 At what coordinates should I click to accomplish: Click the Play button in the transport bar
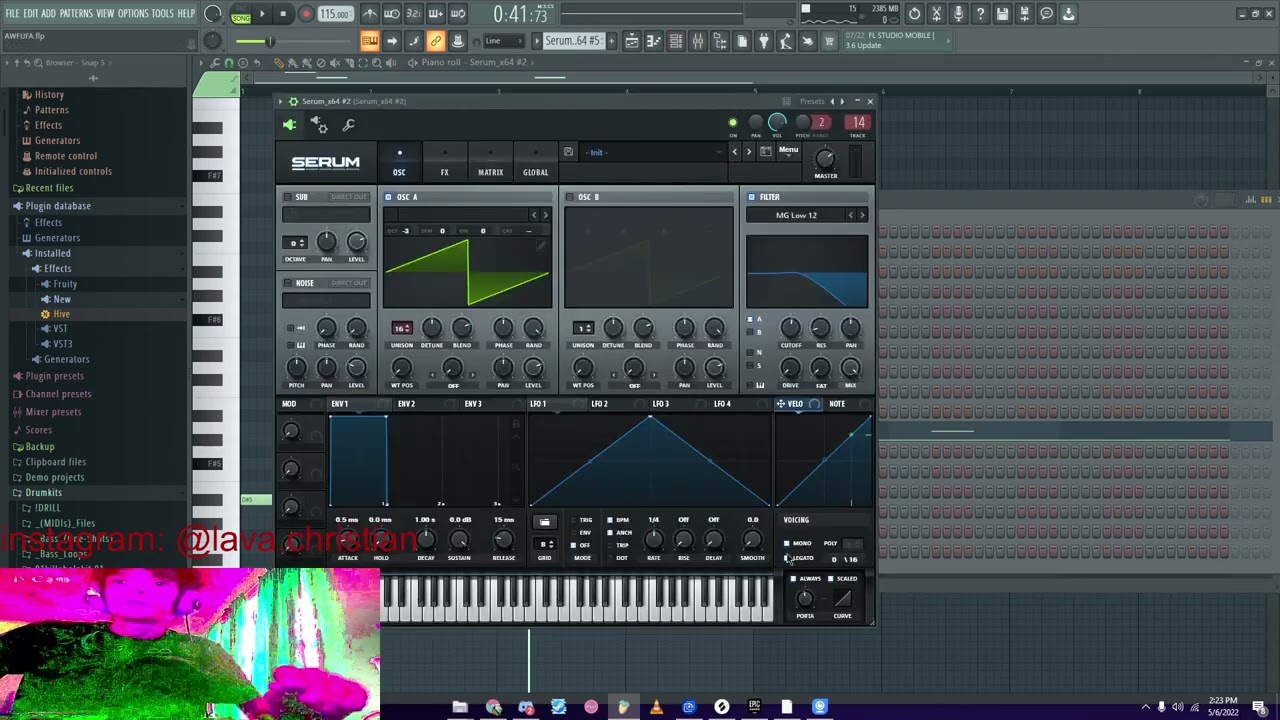pyautogui.click(x=262, y=14)
